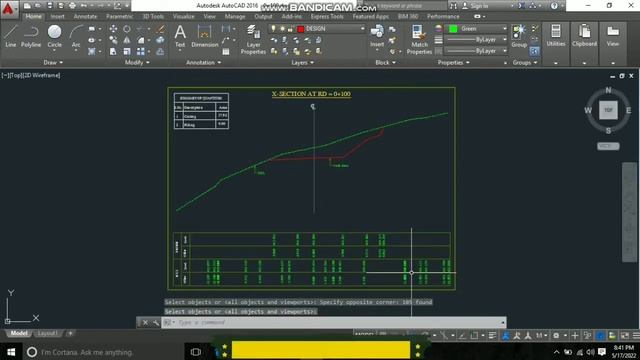The width and height of the screenshot is (640, 360).
Task: Open the Utilities panel
Action: tap(556, 36)
